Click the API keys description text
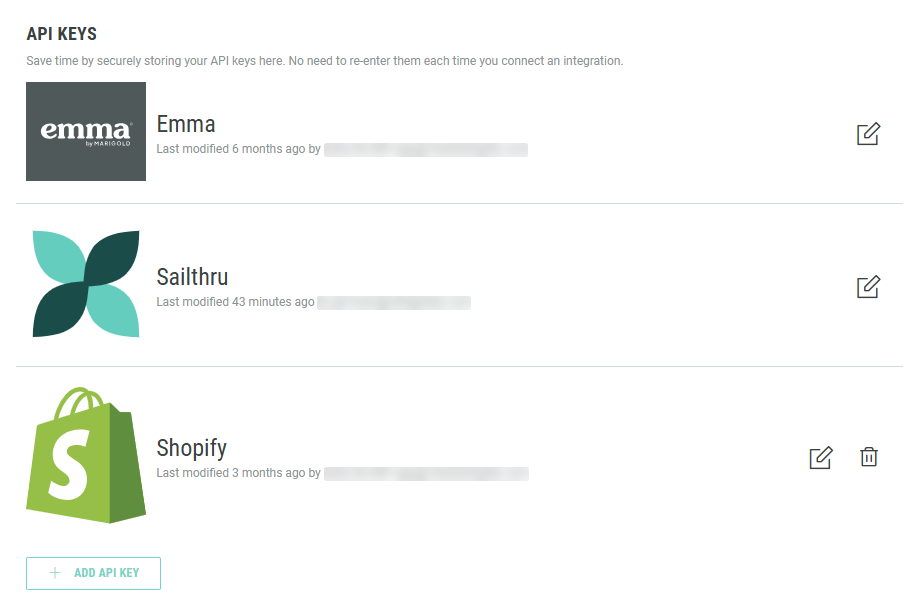The height and width of the screenshot is (612, 919). pyautogui.click(x=324, y=61)
